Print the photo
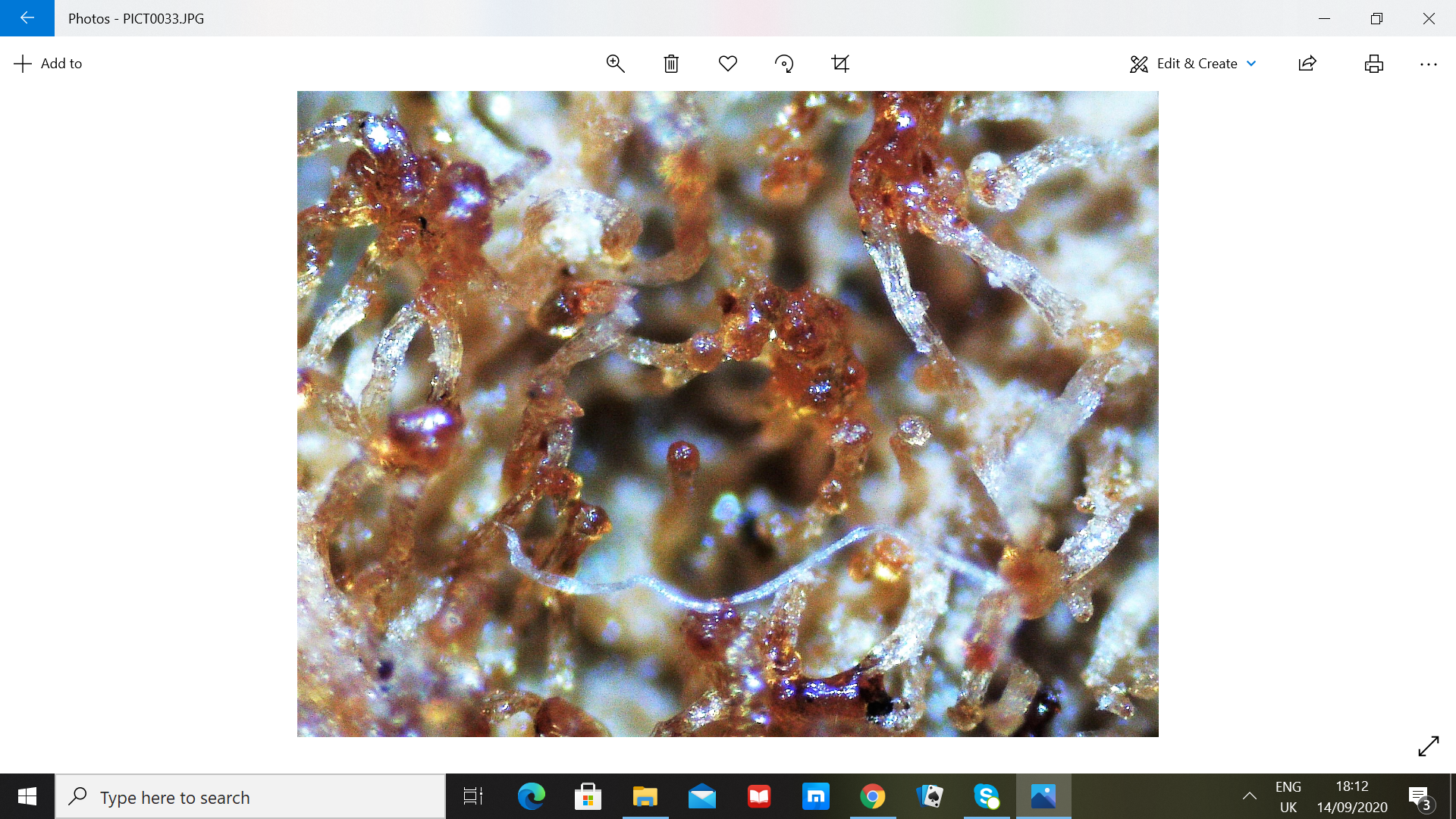The image size is (1456, 819). coord(1374,64)
